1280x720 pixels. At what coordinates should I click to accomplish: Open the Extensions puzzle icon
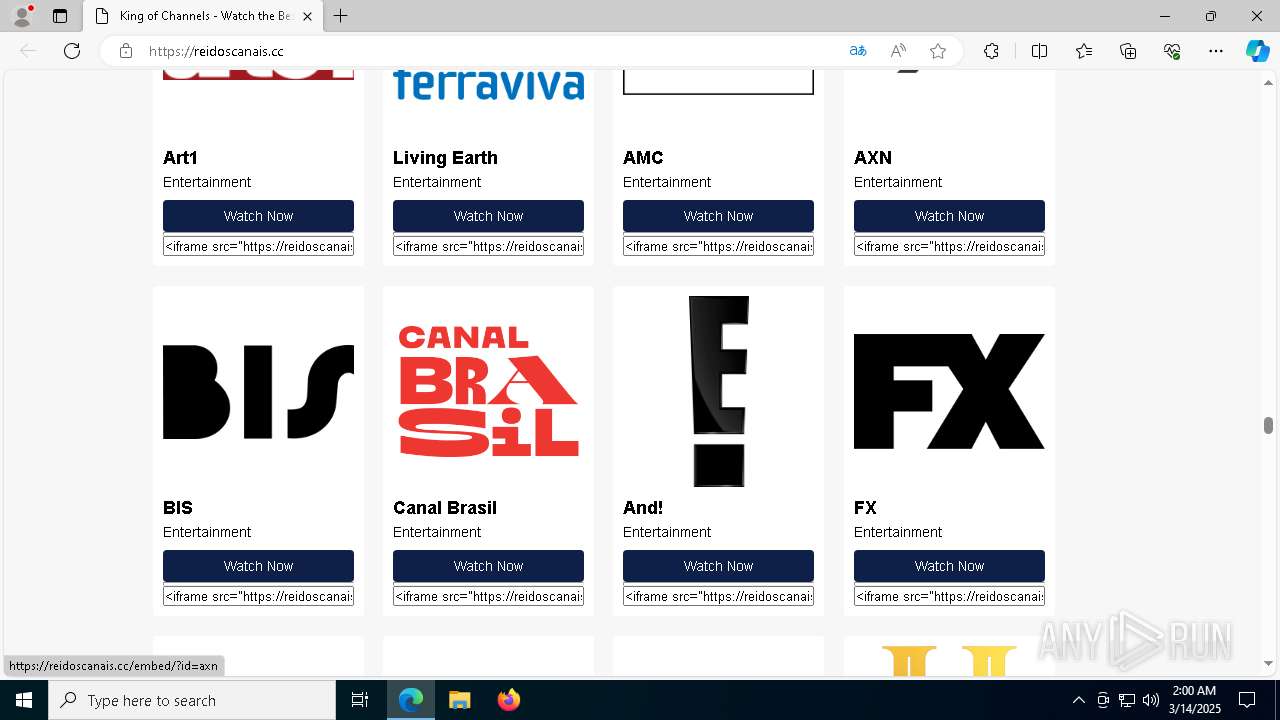click(x=991, y=51)
